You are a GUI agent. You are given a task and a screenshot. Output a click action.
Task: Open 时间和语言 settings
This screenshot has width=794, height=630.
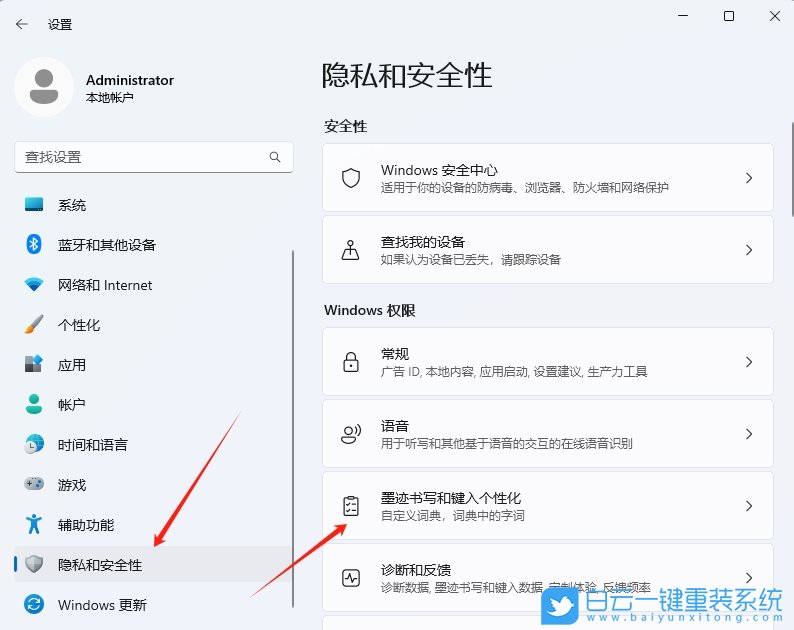(x=153, y=445)
